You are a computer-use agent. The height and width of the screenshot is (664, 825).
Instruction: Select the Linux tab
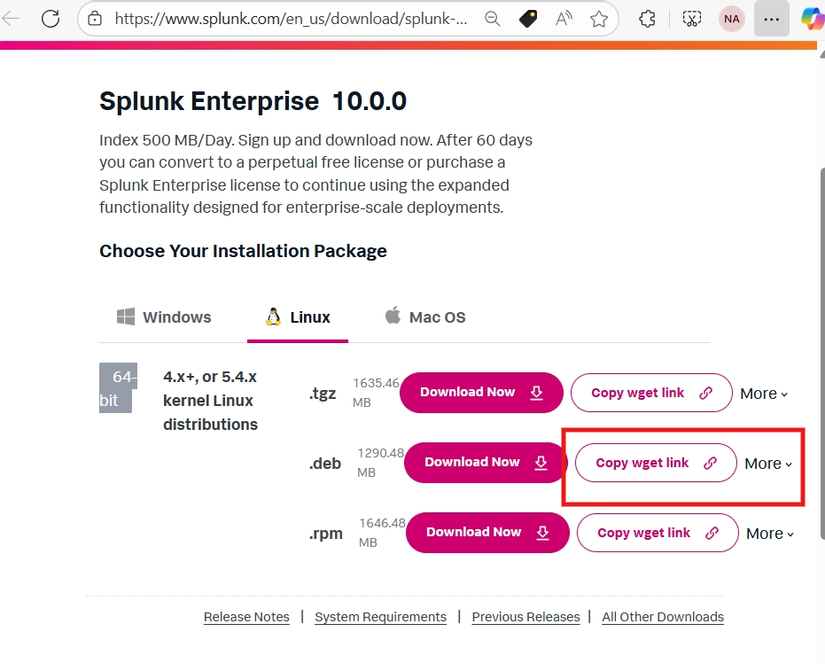coord(298,317)
